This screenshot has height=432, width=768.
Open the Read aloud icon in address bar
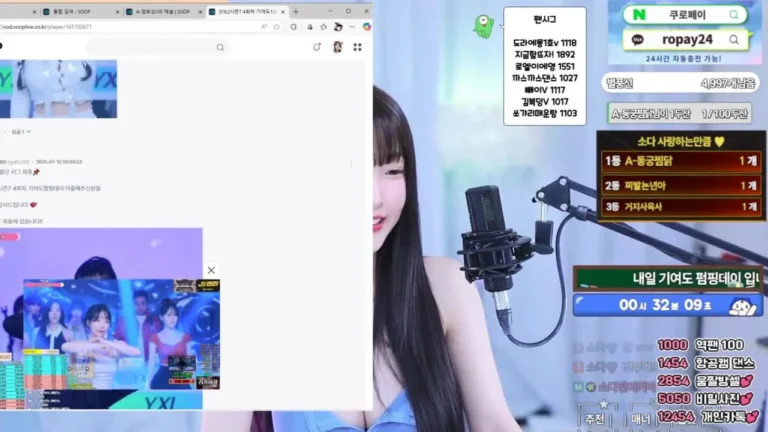264,27
